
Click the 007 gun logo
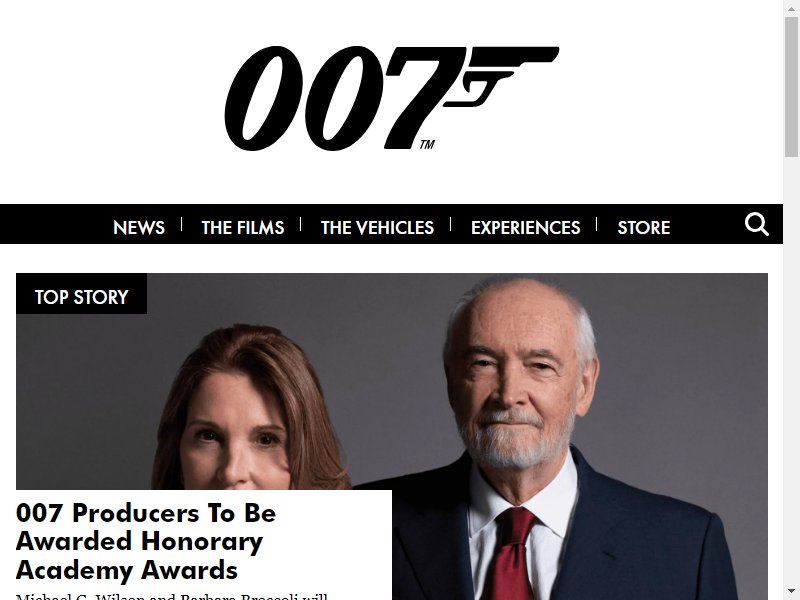click(391, 98)
